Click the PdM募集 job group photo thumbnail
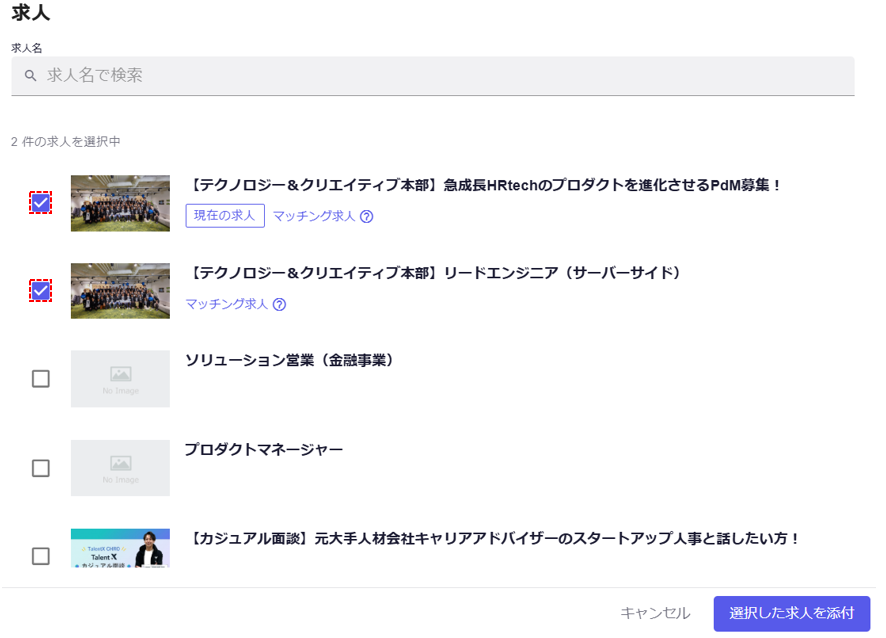The image size is (886, 638). [120, 203]
